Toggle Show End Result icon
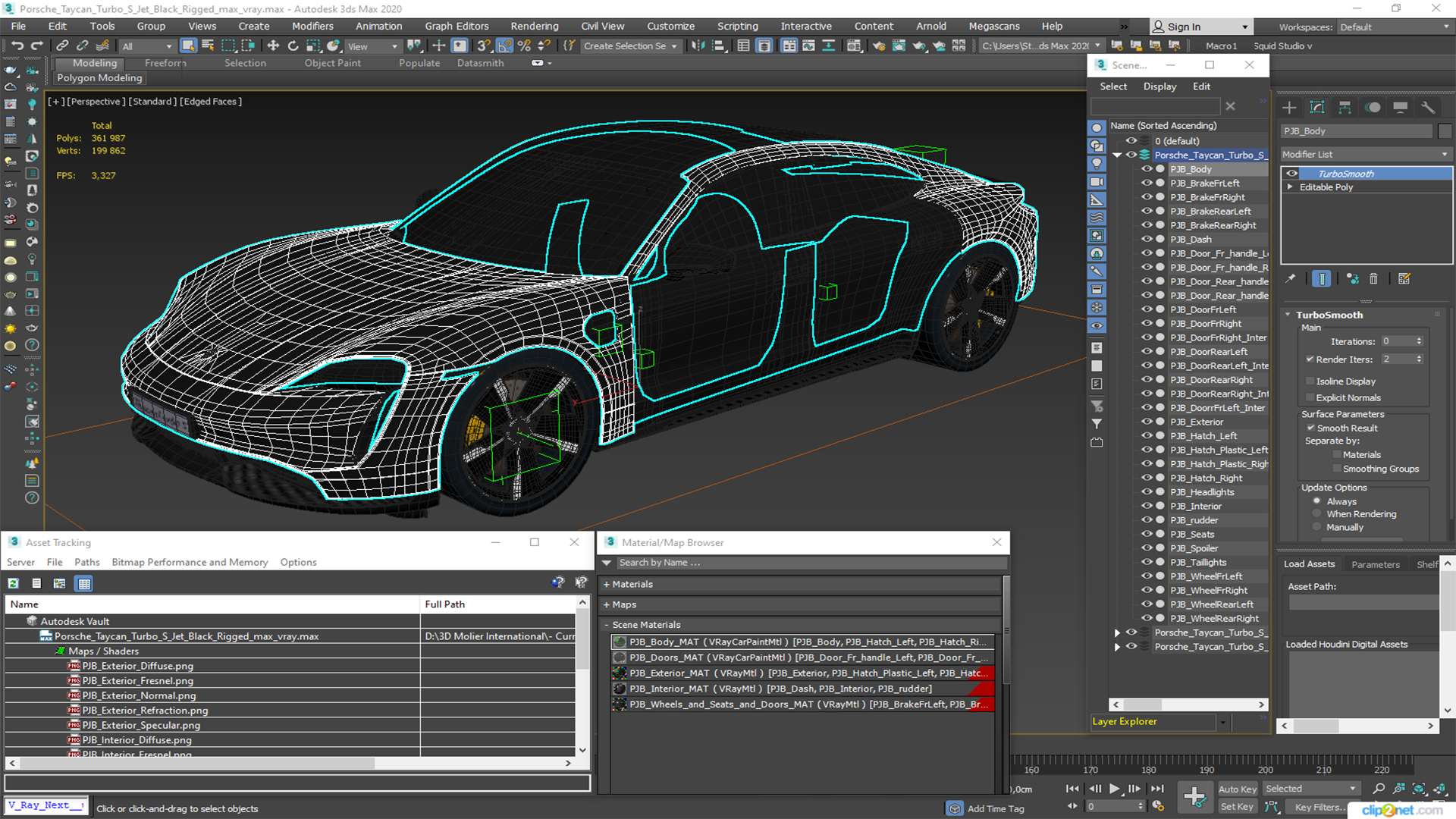The width and height of the screenshot is (1456, 819). point(1321,279)
